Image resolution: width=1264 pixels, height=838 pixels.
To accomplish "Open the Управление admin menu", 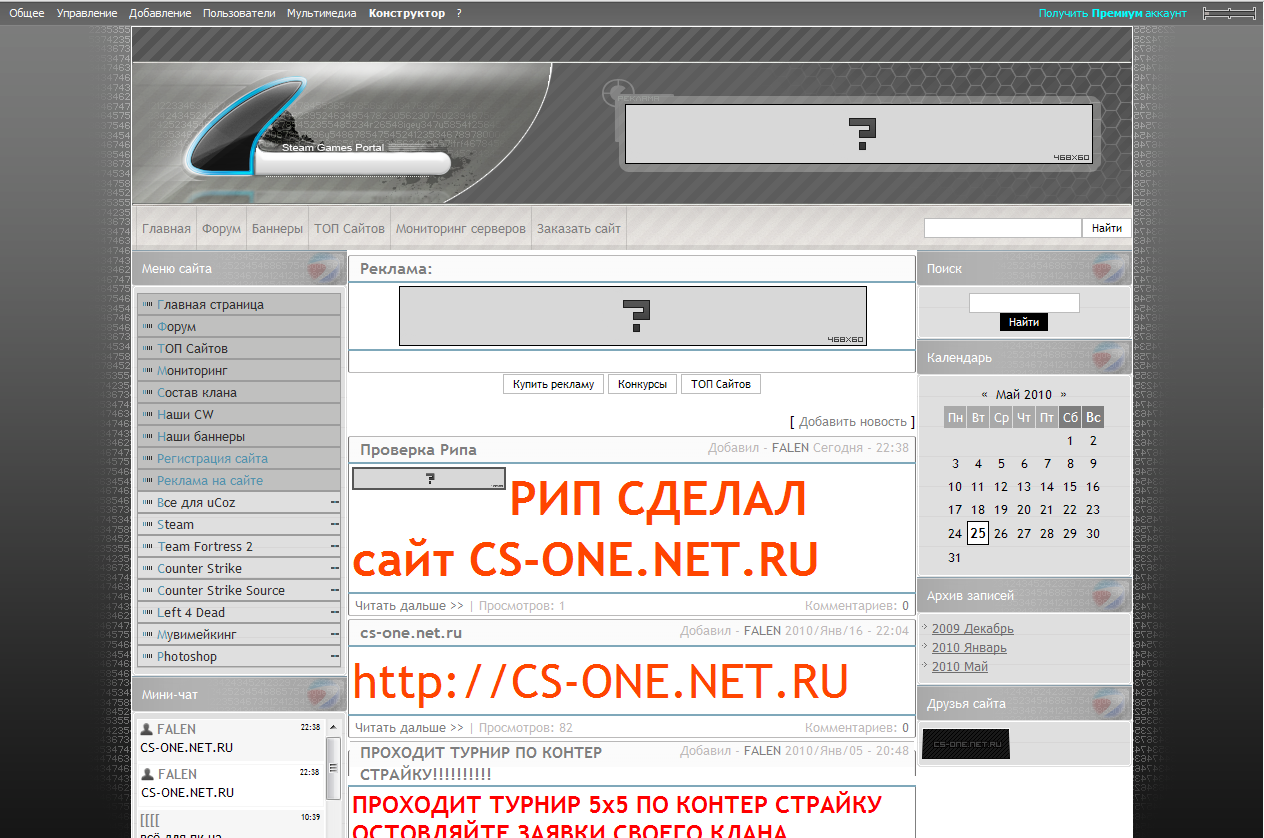I will coord(87,13).
